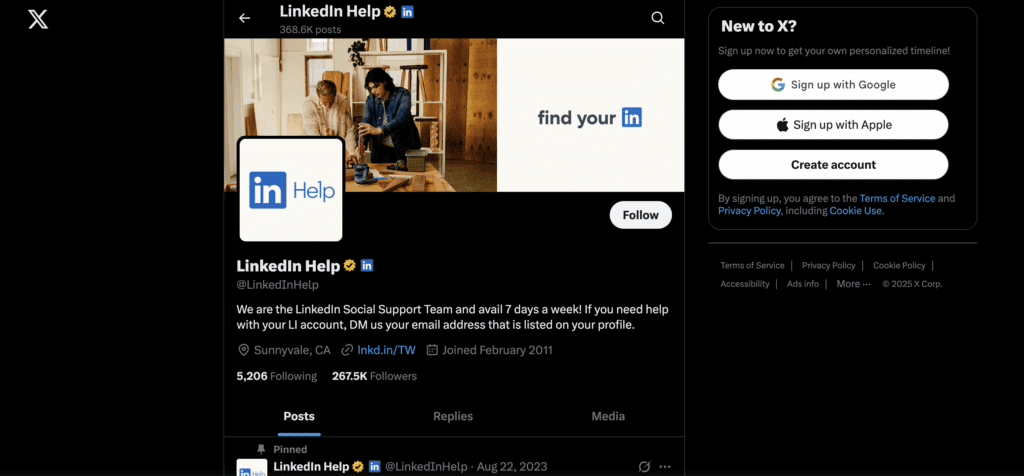This screenshot has height=476, width=1024.
Task: Expand the More footer menu
Action: point(854,284)
